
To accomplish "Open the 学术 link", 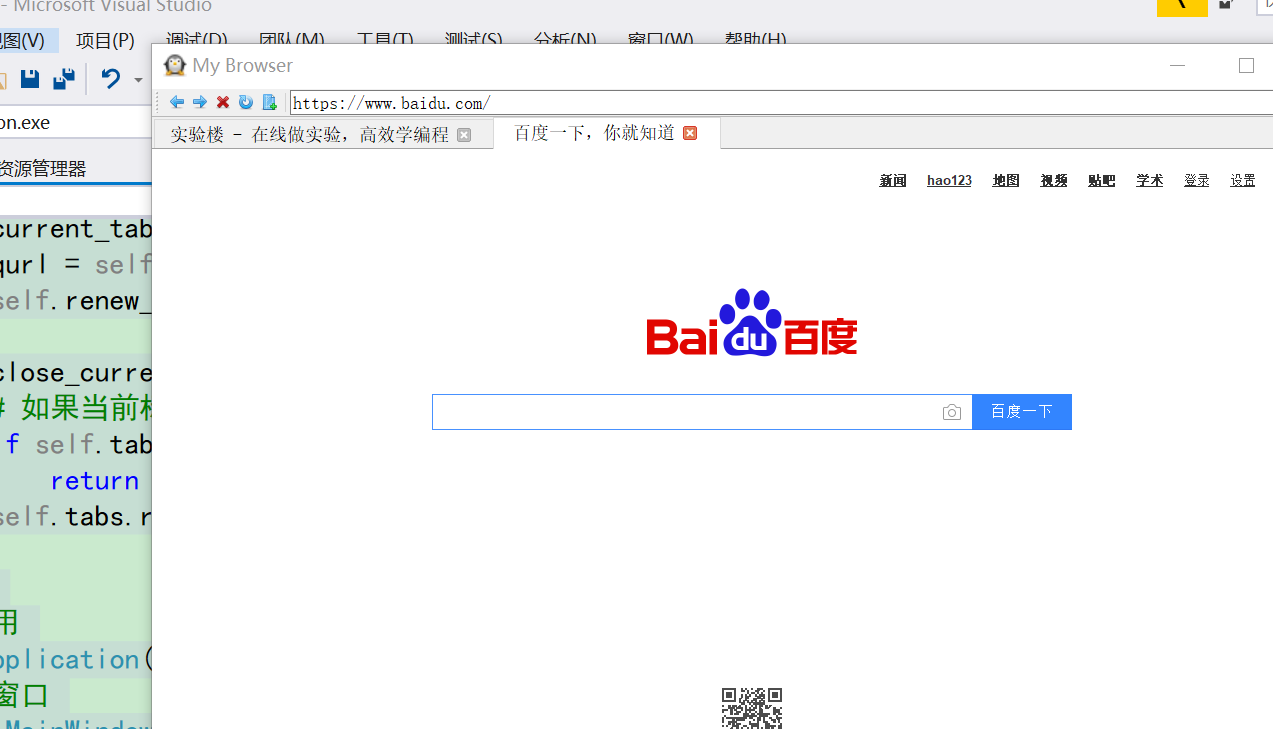I will 1150,180.
